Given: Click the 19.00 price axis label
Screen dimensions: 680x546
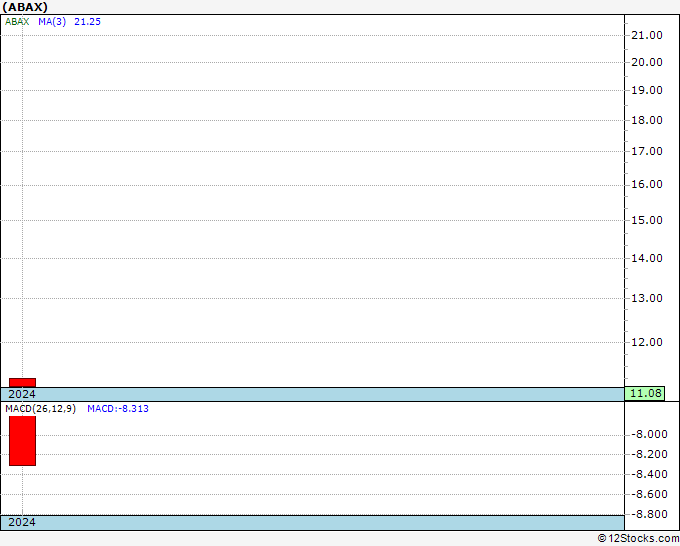Looking at the screenshot, I should click(x=647, y=91).
